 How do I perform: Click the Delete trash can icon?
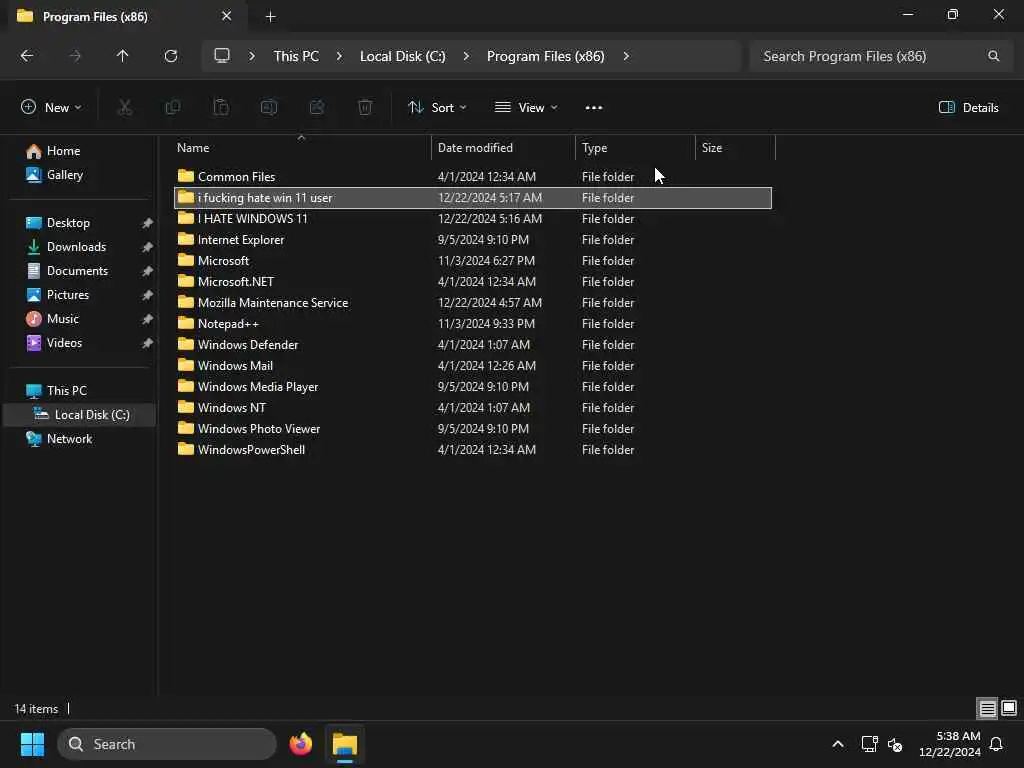coord(365,107)
